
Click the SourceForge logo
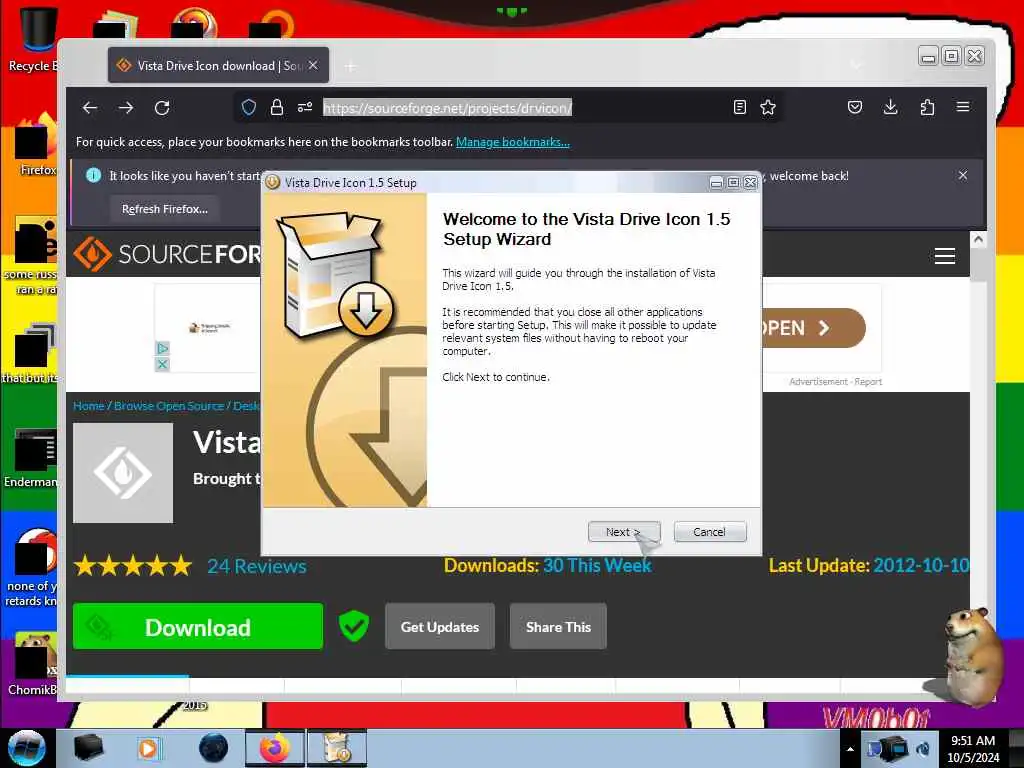pos(167,254)
